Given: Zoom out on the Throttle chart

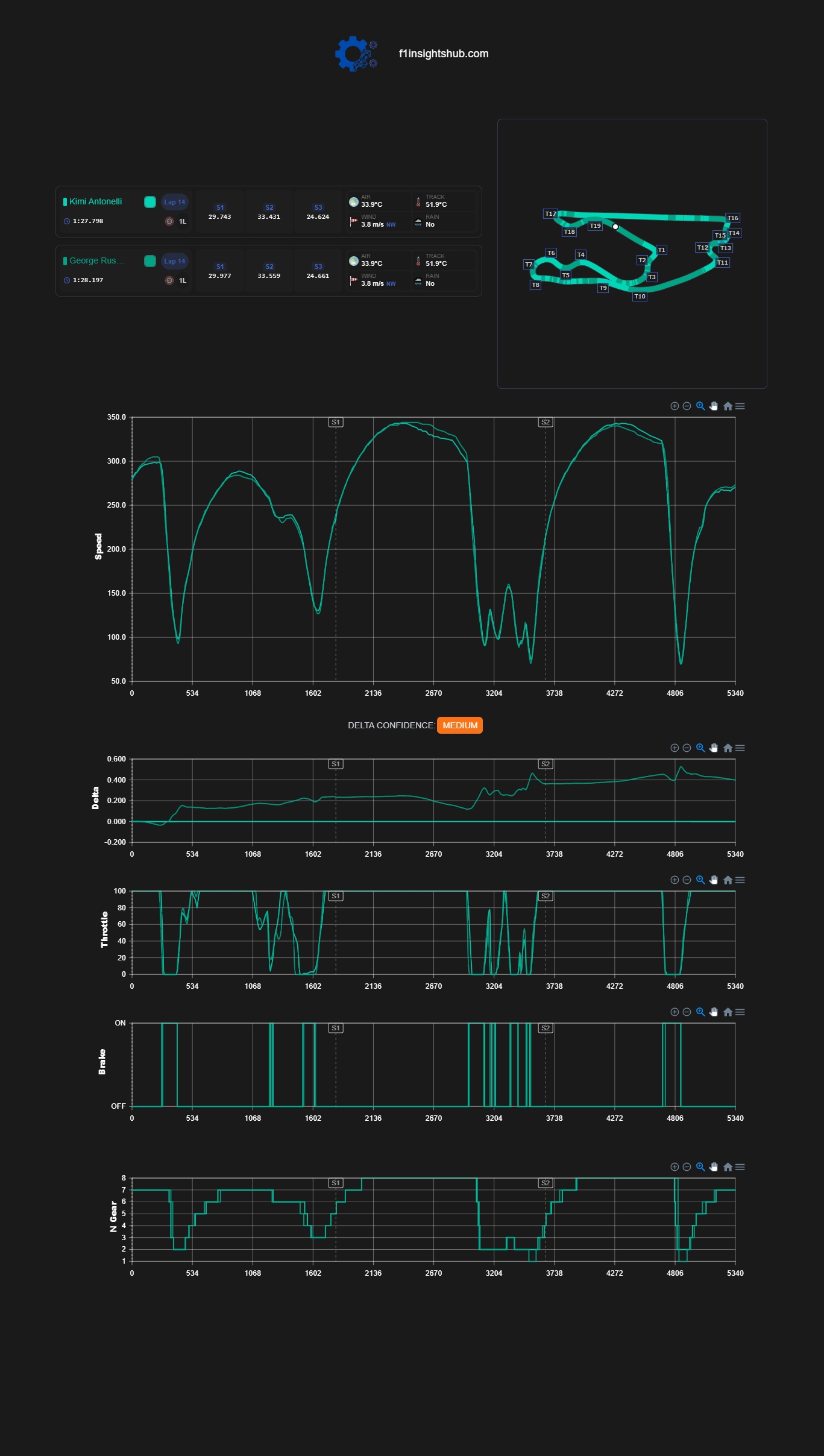Looking at the screenshot, I should [687, 880].
